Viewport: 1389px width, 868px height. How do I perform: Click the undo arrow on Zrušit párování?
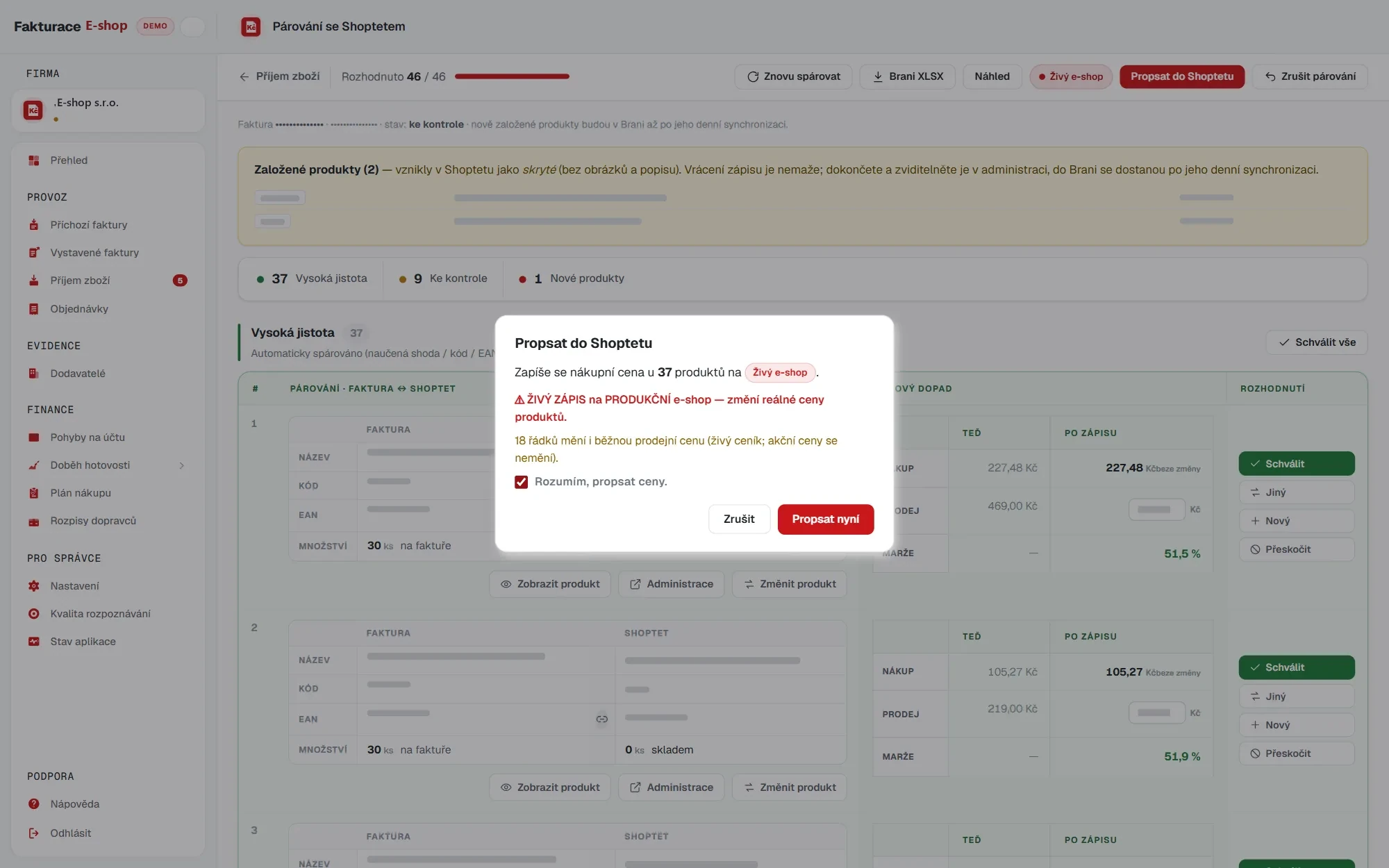[x=1270, y=76]
